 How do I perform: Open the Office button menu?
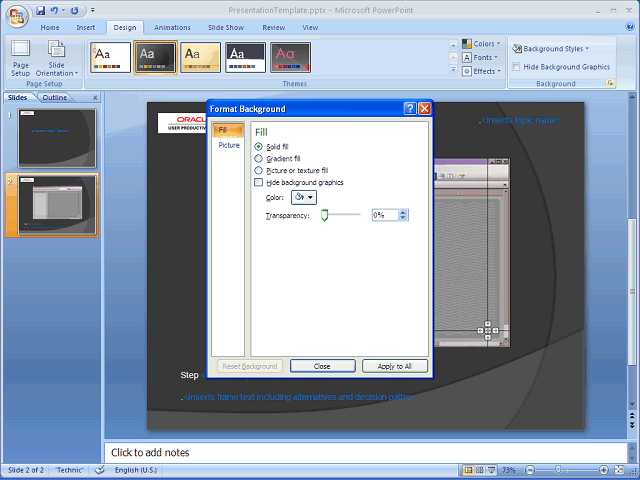pos(16,16)
